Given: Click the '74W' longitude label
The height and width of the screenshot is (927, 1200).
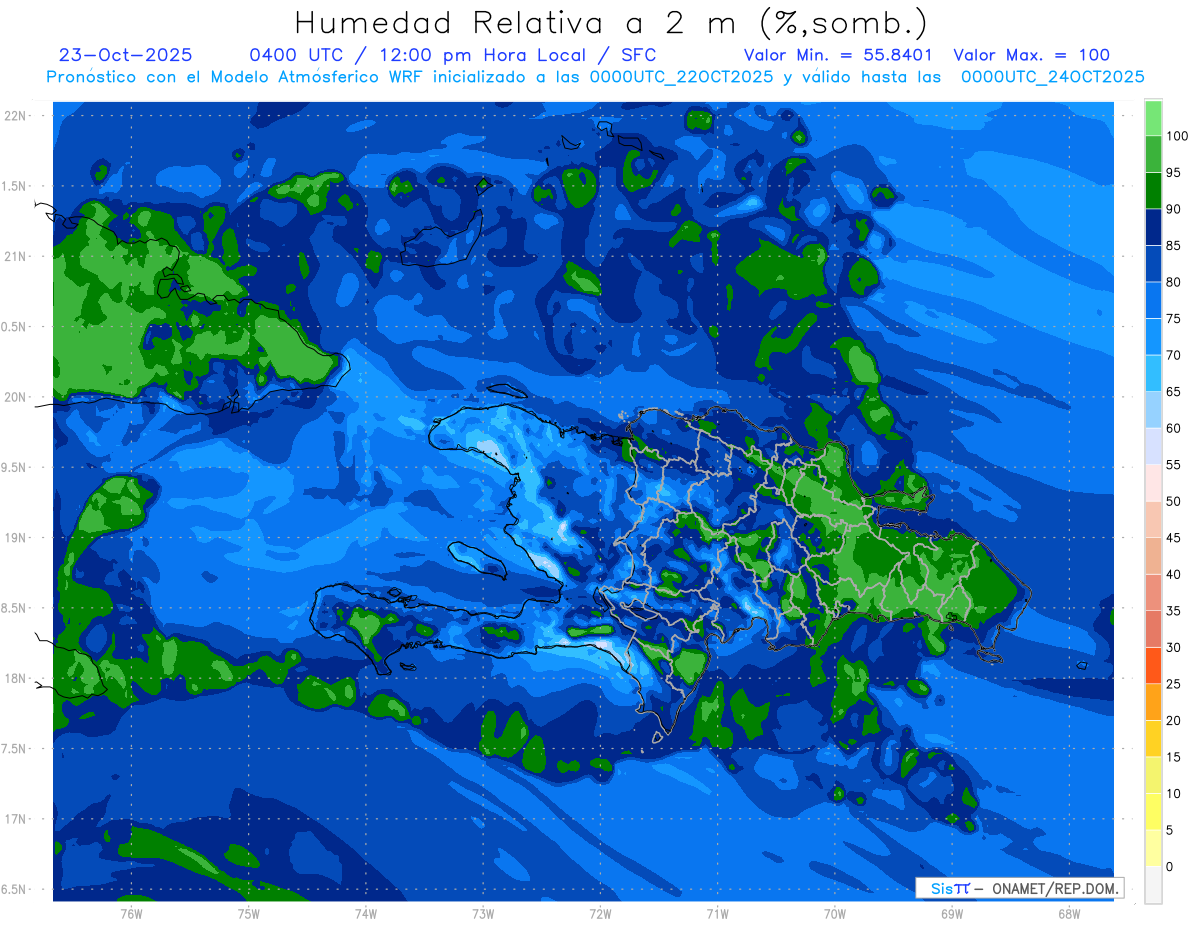Looking at the screenshot, I should pos(365,913).
